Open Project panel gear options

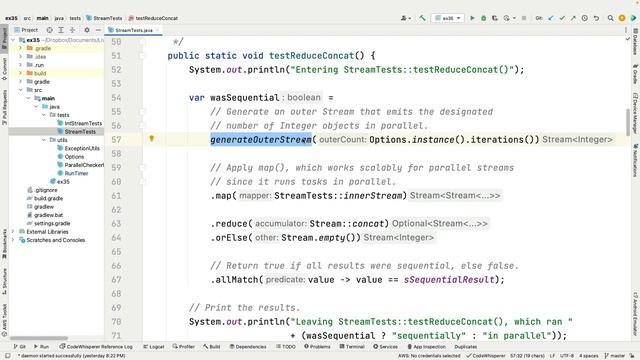[87, 30]
